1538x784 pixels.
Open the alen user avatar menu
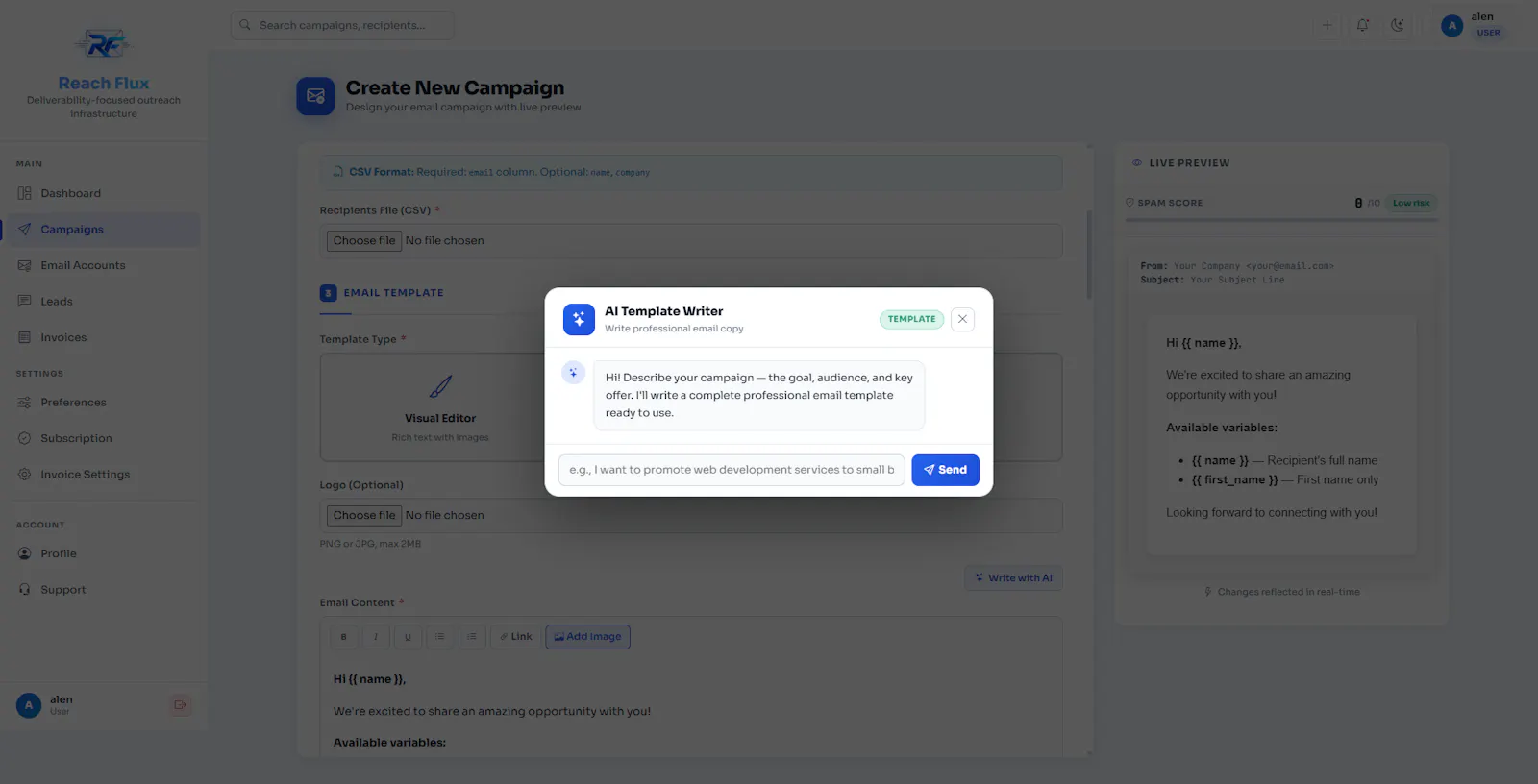click(x=1451, y=26)
